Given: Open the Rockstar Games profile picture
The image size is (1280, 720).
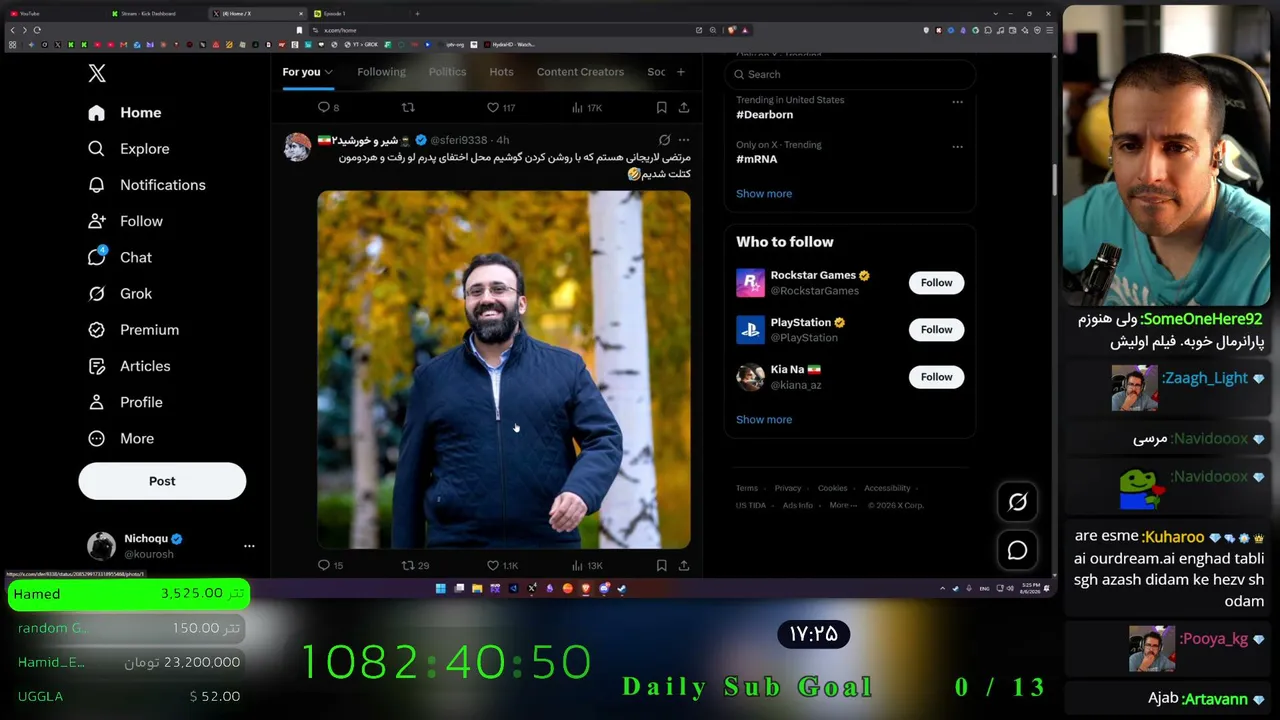Looking at the screenshot, I should (750, 283).
